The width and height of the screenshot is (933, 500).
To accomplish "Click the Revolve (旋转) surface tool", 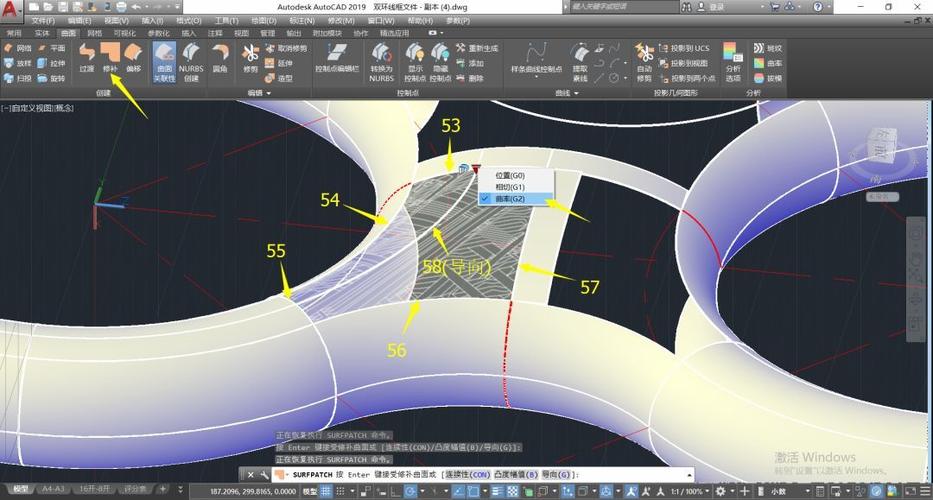I will click(52, 78).
